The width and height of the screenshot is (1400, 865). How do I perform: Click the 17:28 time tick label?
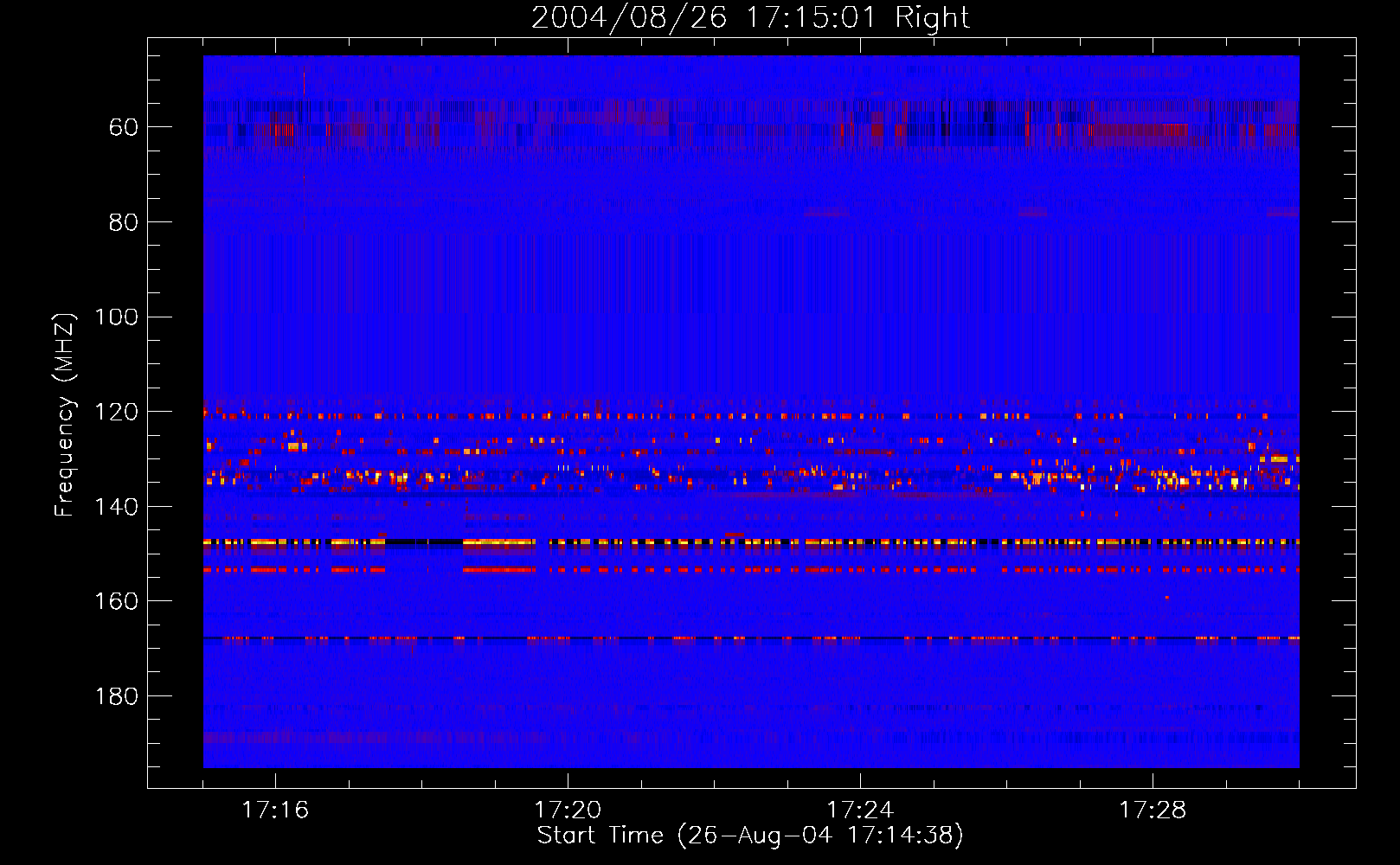click(1153, 811)
